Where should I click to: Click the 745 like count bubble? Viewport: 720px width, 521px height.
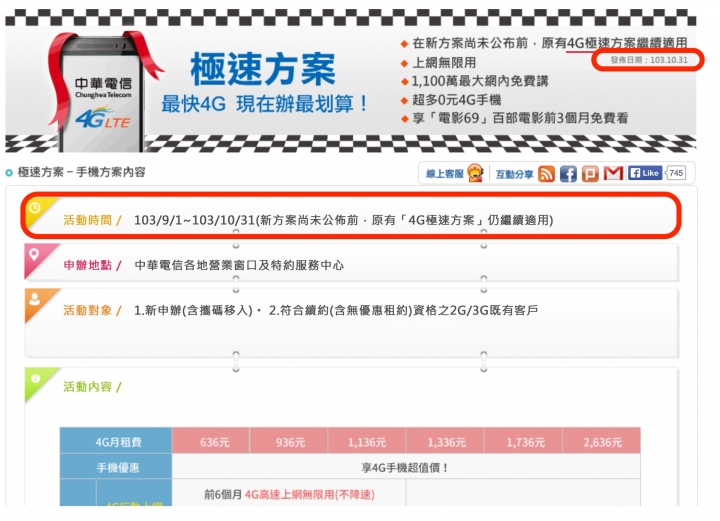[x=675, y=173]
